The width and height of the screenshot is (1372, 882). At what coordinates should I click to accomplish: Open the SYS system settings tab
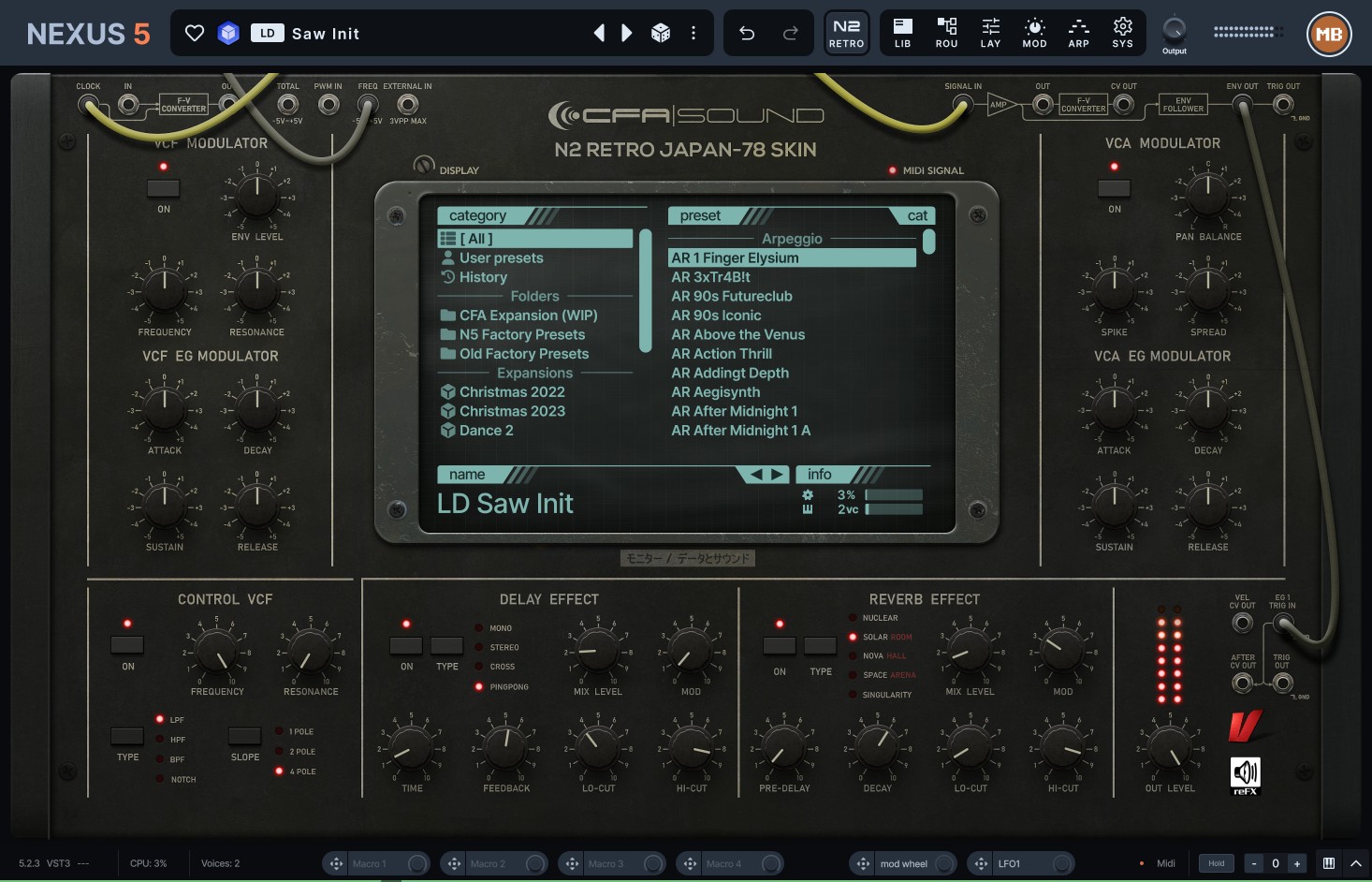pos(1122,33)
